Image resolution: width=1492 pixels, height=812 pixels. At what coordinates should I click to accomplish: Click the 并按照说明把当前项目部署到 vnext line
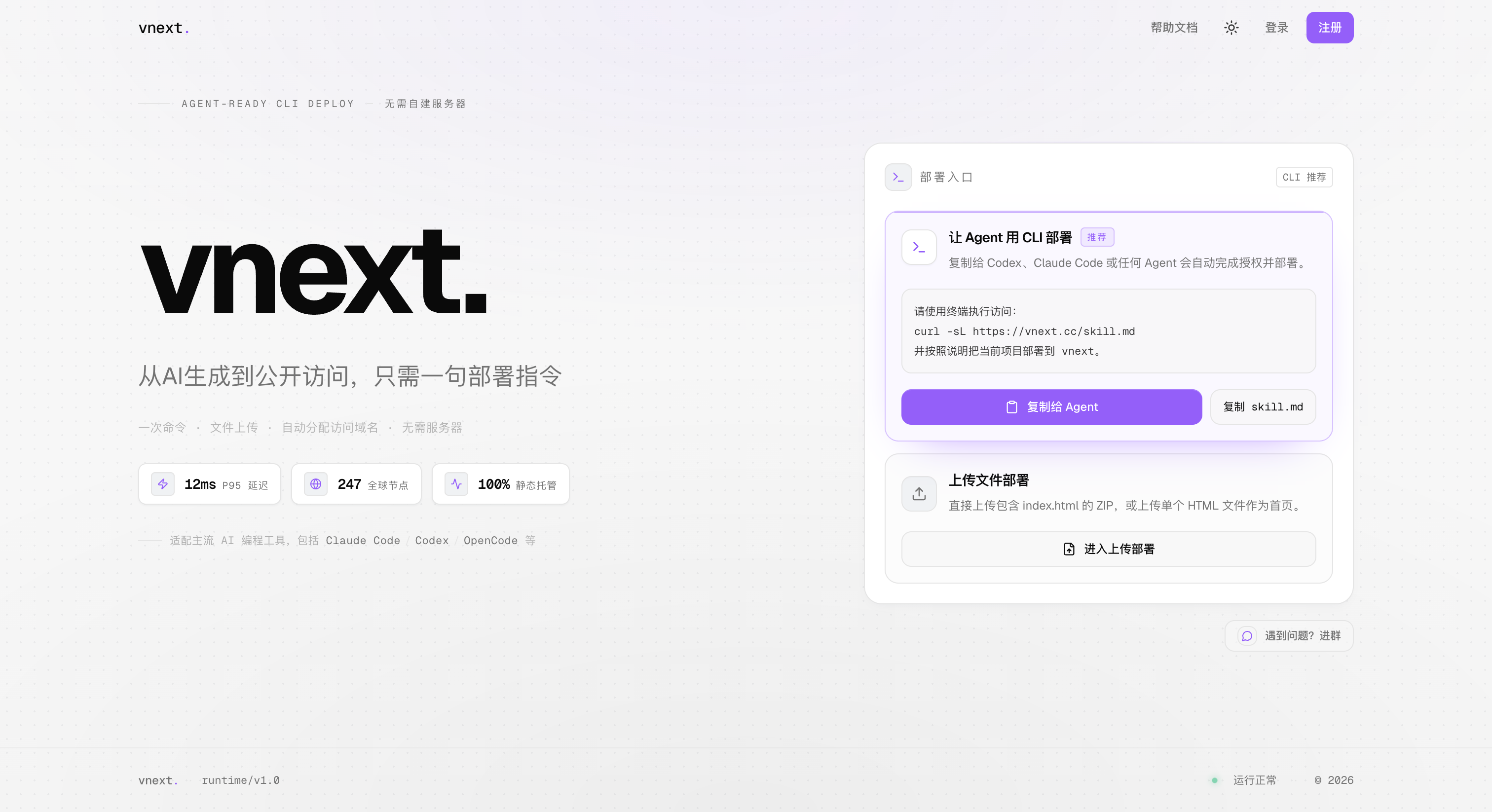1008,351
